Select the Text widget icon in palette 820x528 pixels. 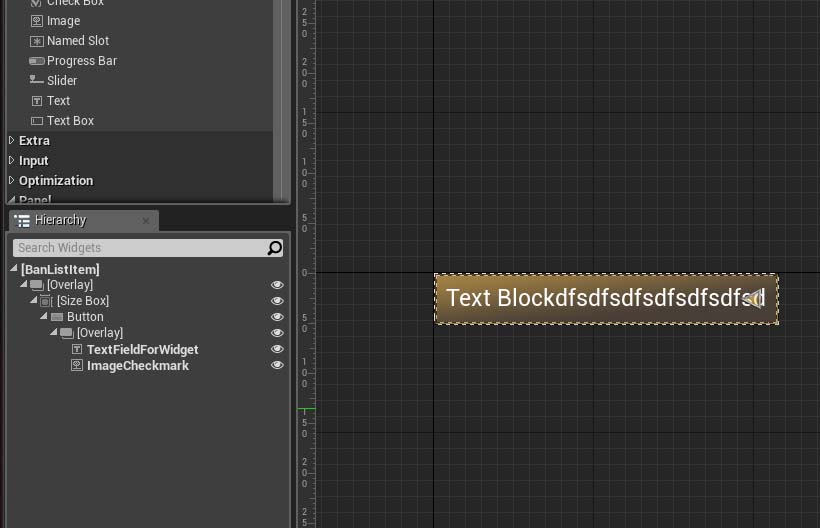[x=37, y=101]
